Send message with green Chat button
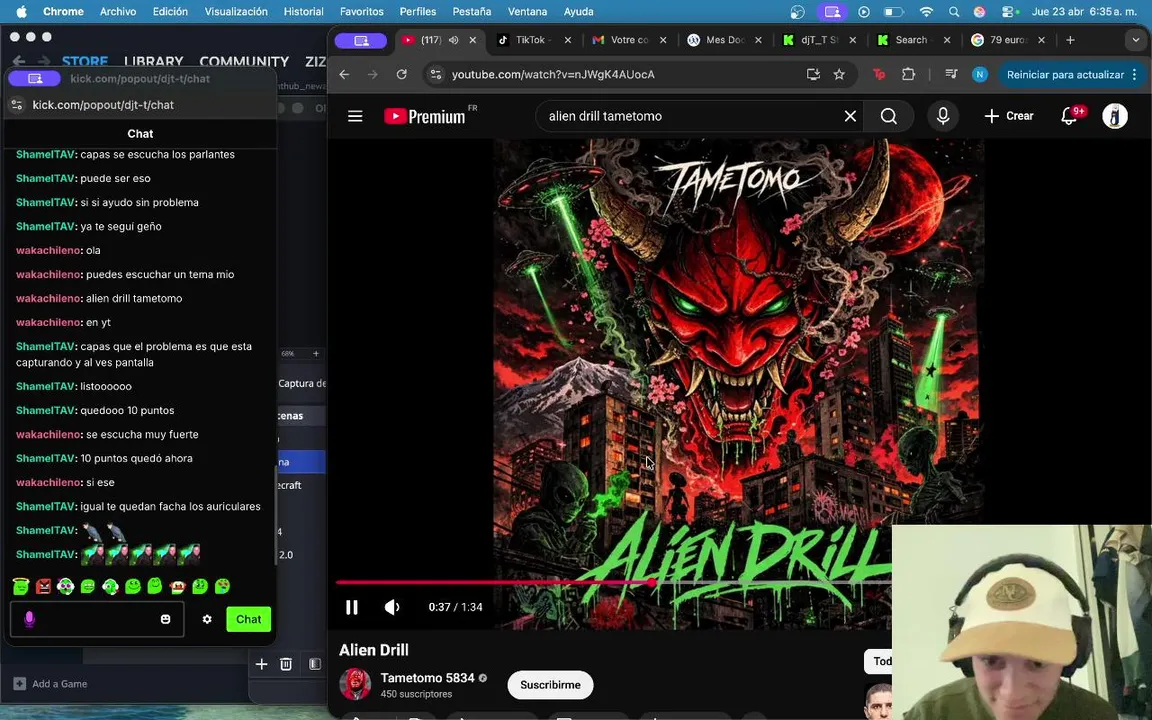The height and width of the screenshot is (720, 1152). 248,619
